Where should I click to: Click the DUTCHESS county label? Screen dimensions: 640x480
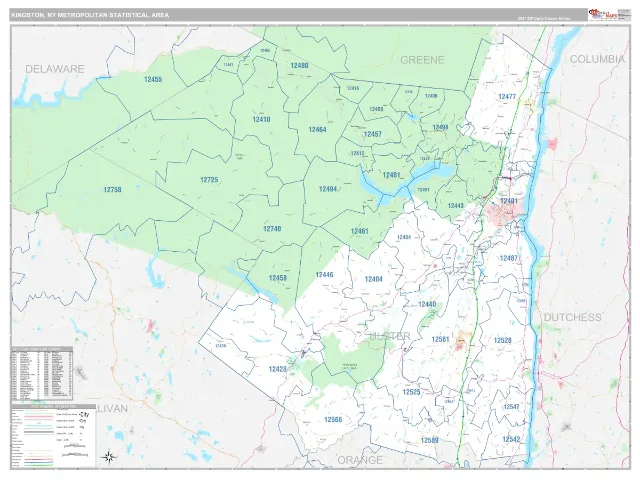click(573, 317)
